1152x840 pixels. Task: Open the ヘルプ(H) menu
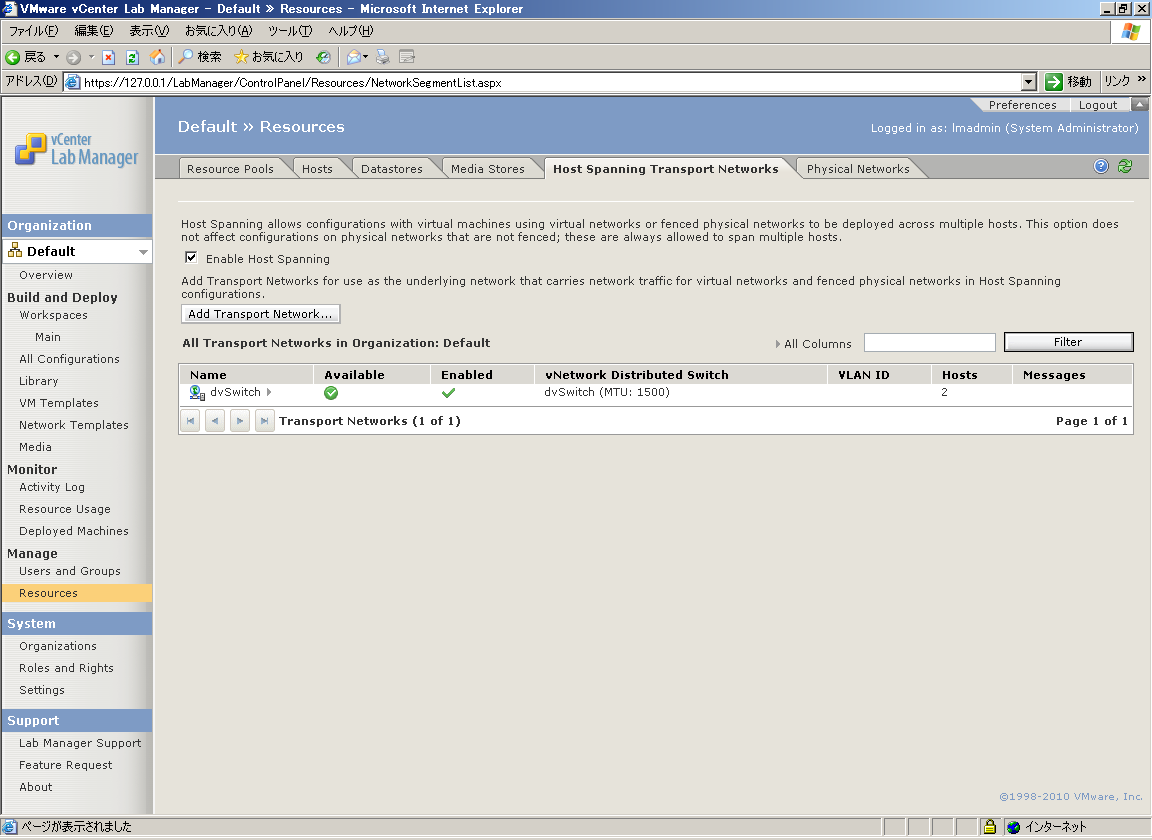(351, 31)
